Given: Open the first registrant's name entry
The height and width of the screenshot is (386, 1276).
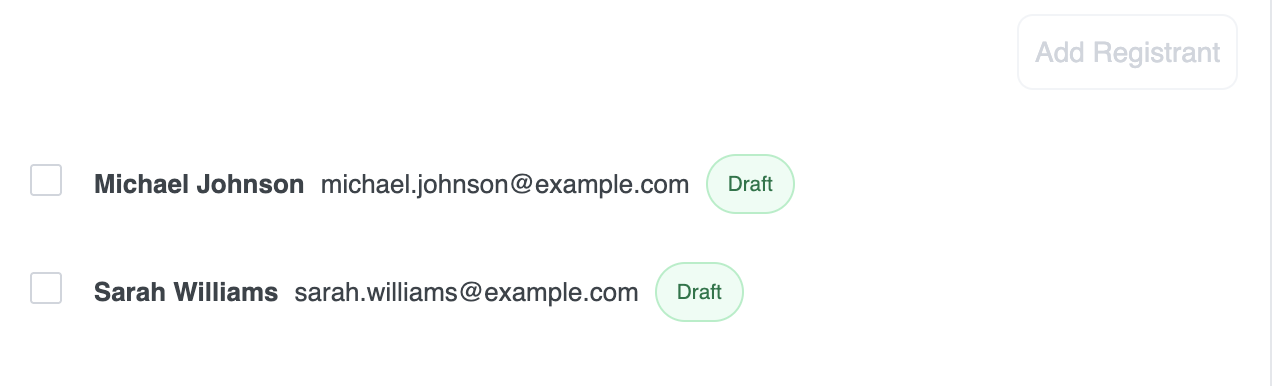Looking at the screenshot, I should [x=199, y=184].
